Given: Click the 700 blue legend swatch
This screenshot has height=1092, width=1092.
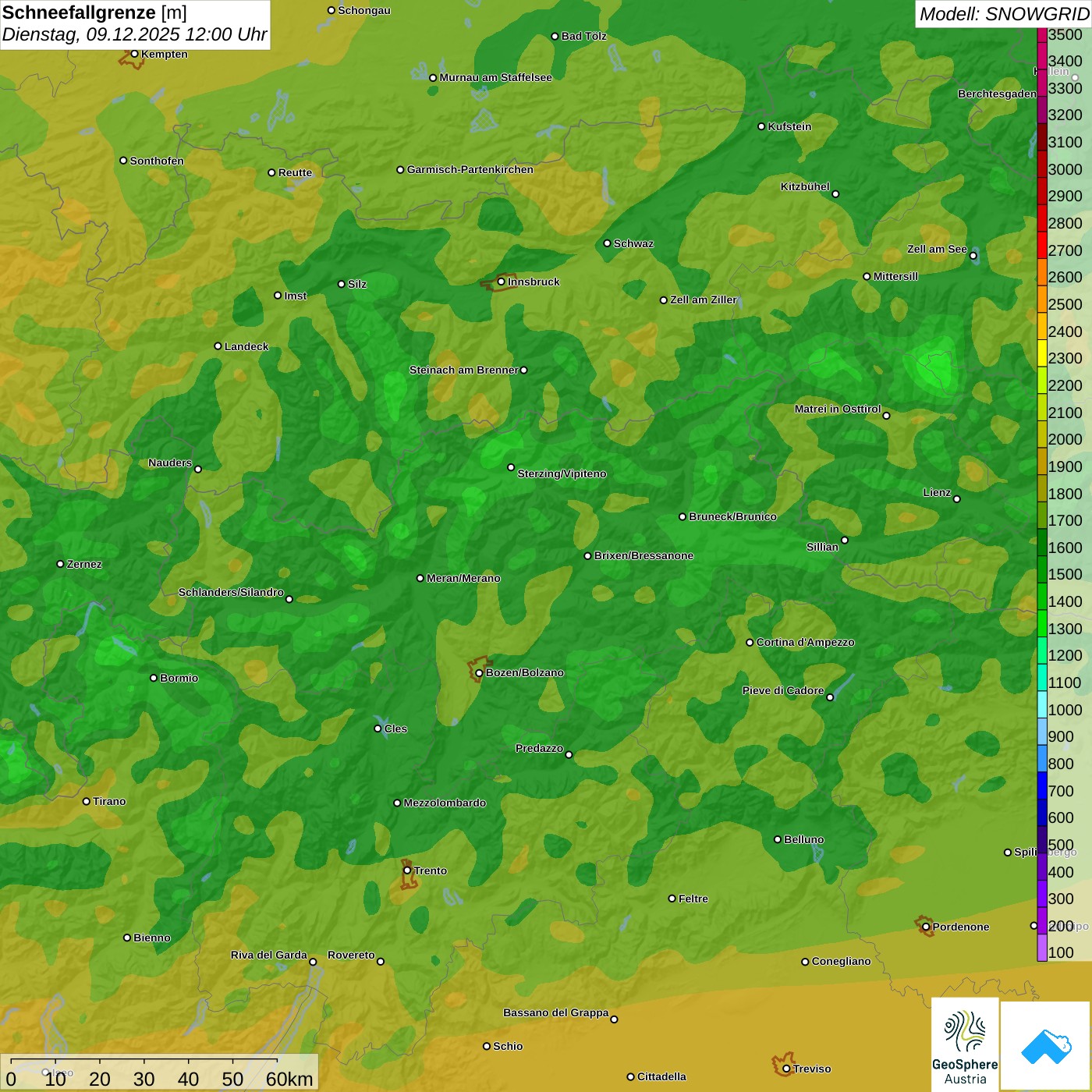Looking at the screenshot, I should click(x=1042, y=785).
